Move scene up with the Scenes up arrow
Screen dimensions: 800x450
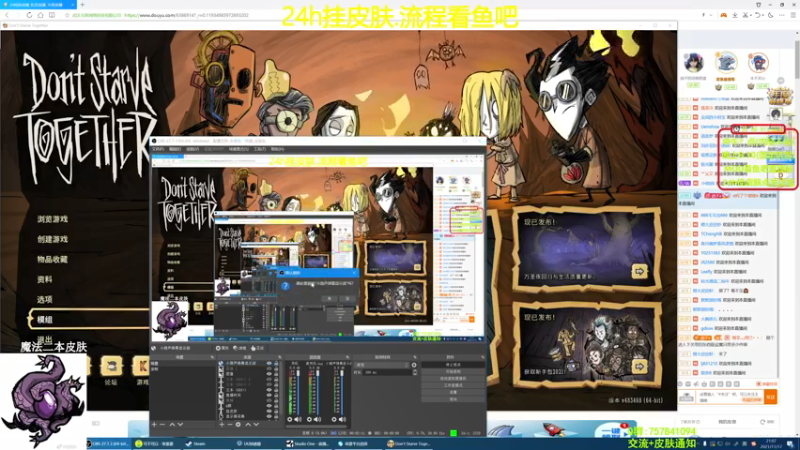[x=172, y=424]
